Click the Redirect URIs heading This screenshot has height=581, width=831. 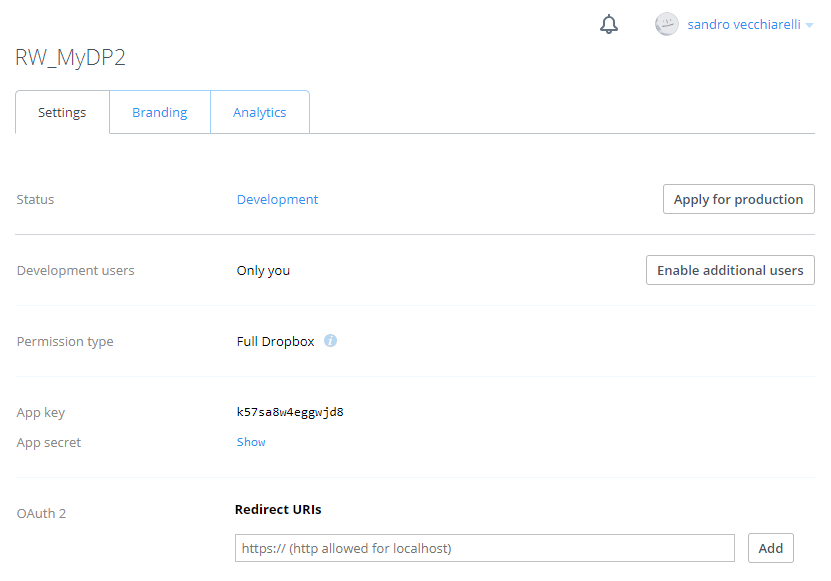278,509
